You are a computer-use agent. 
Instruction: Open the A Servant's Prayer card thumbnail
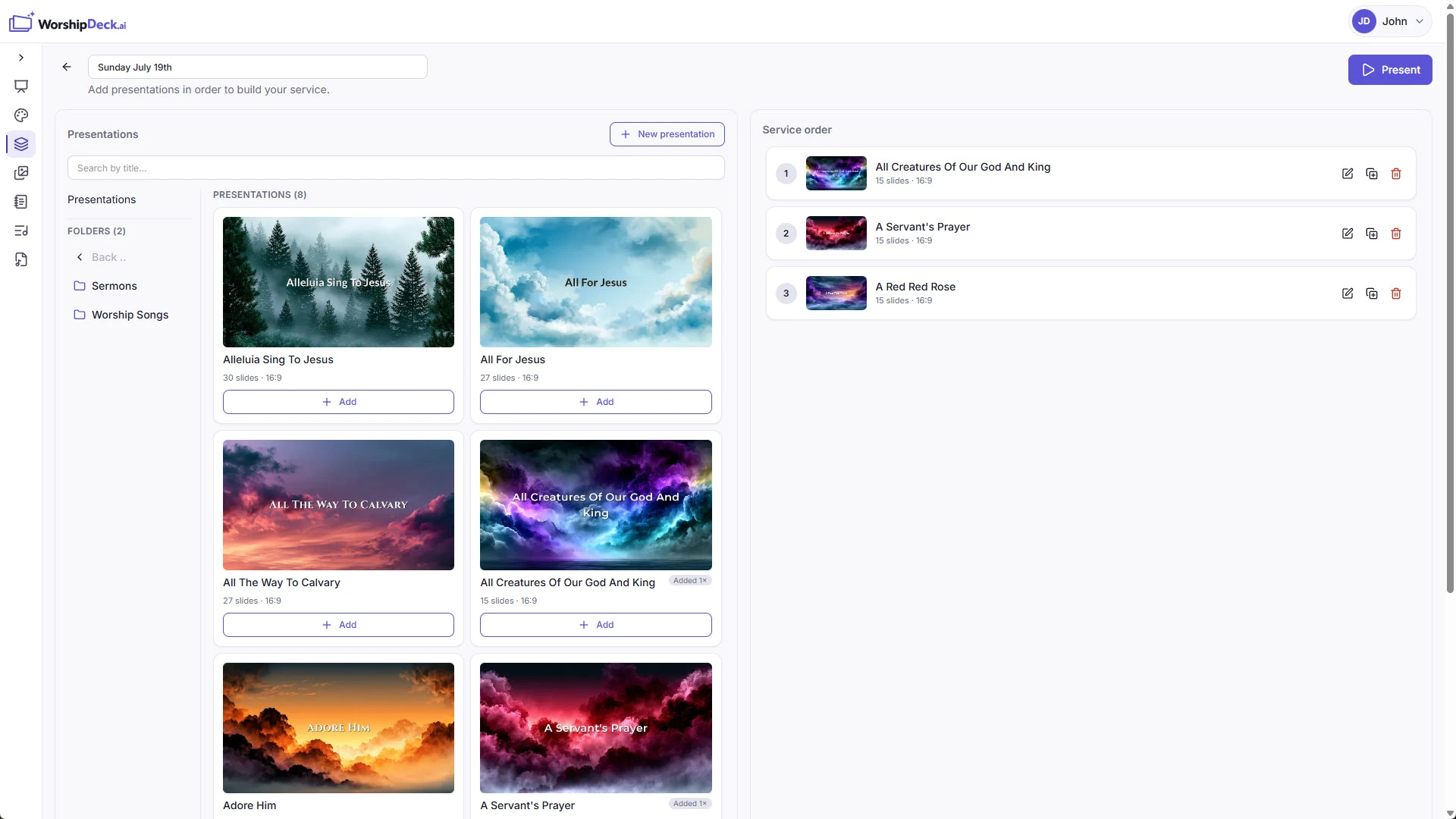[x=596, y=728]
